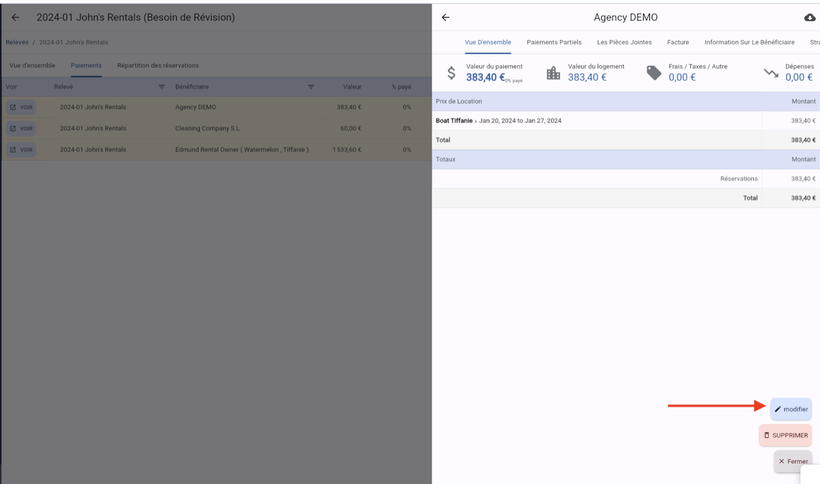Click back arrow beside 2024-01 John's Rentals title

click(x=15, y=17)
